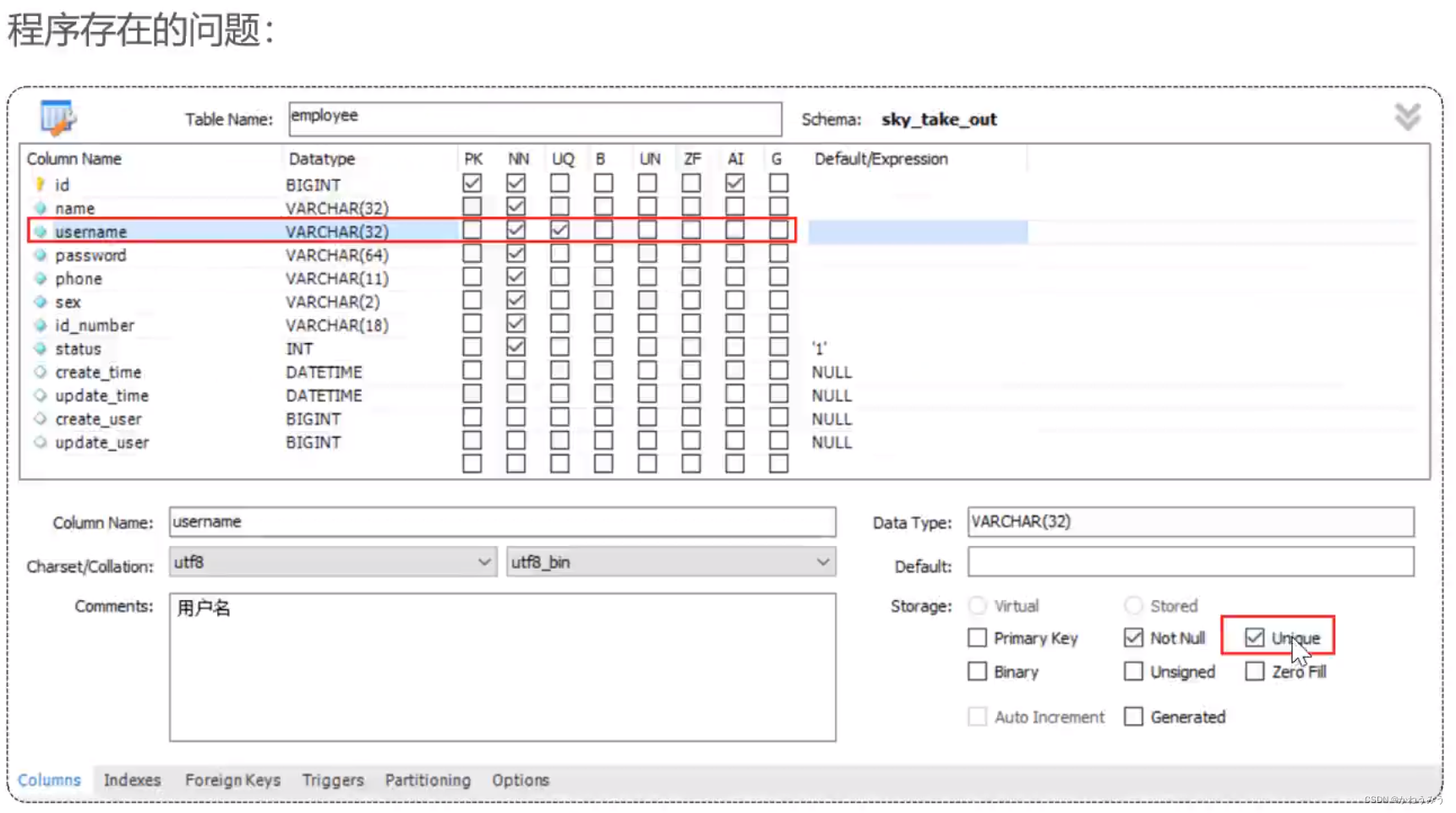Click the blue diamond icon beside password column
1456x813 pixels.
[x=41, y=254]
